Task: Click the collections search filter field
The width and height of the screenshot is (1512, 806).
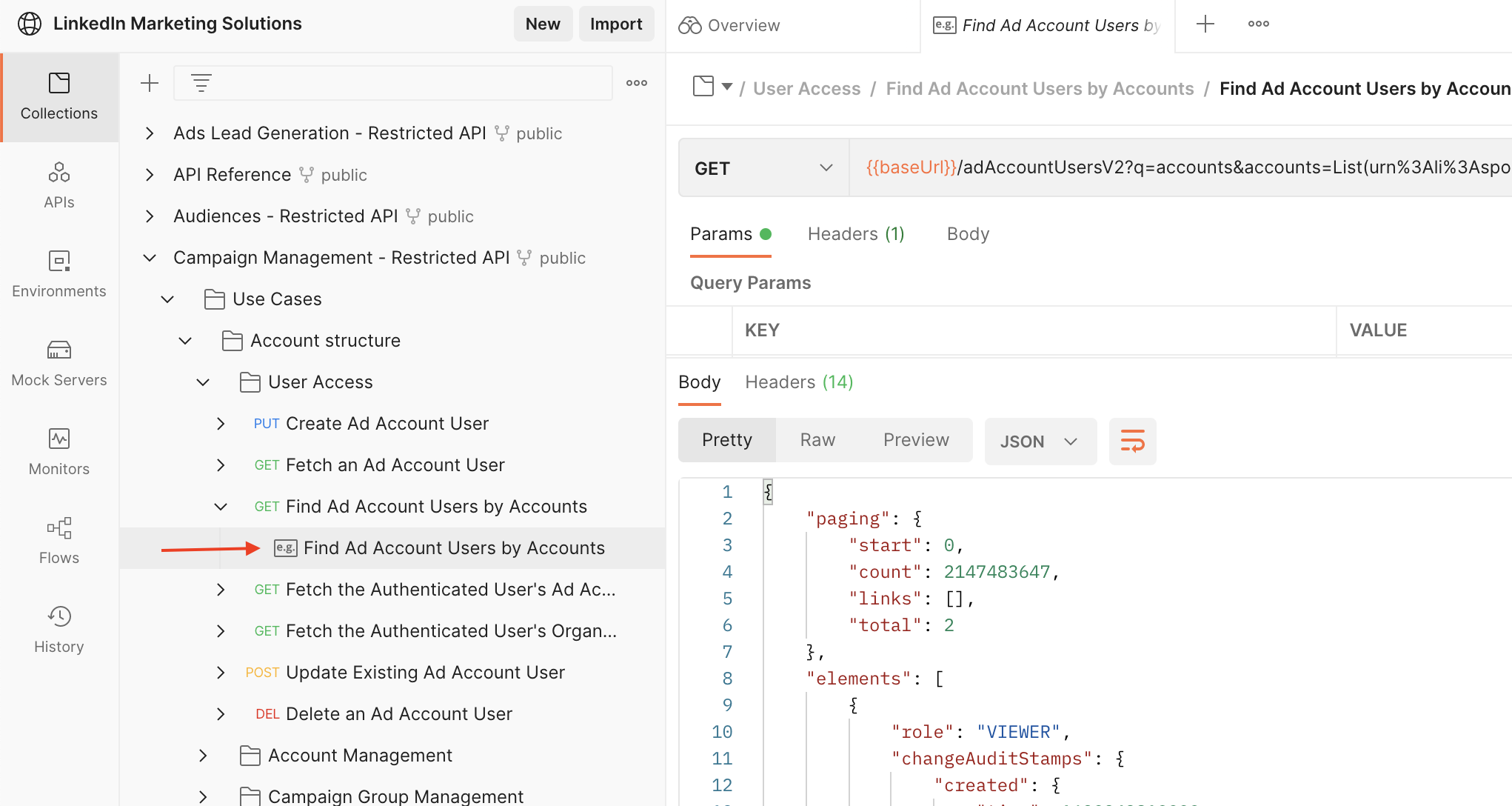Action: [x=393, y=83]
